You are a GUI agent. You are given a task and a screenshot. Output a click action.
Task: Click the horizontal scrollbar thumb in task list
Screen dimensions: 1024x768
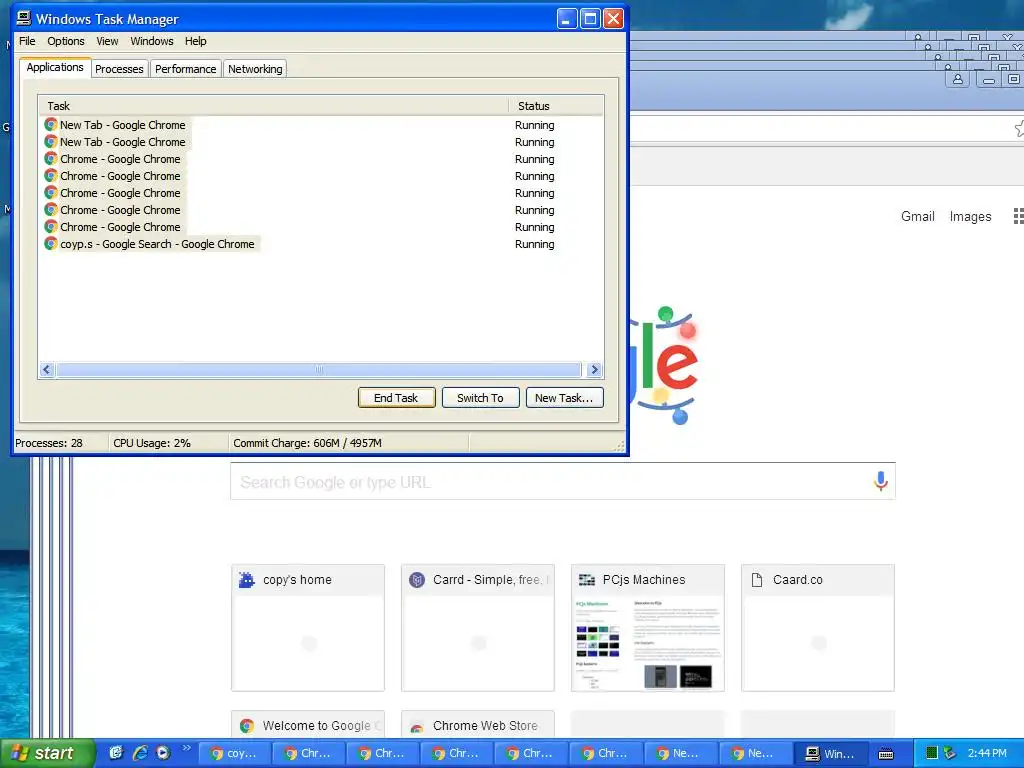[319, 370]
